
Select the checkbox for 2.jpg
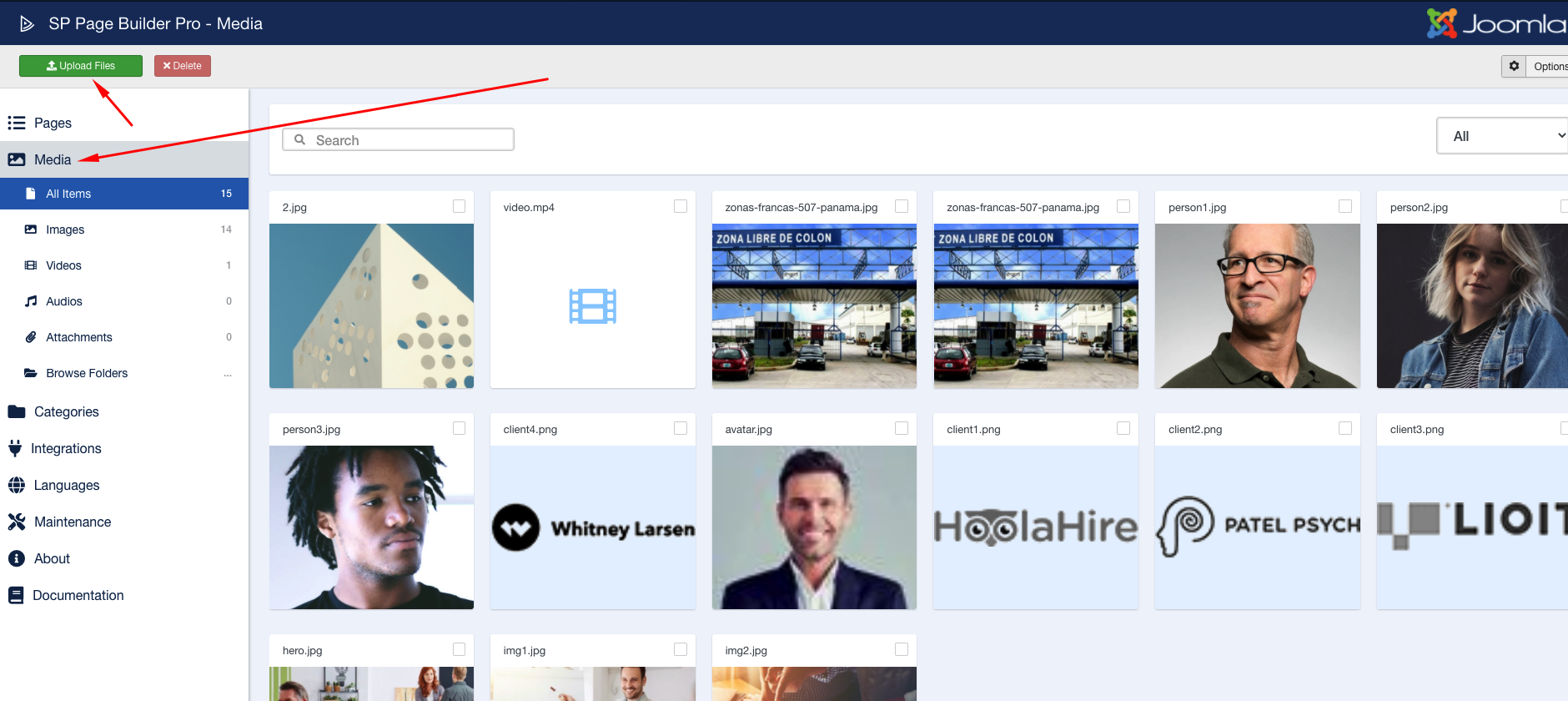tap(459, 206)
